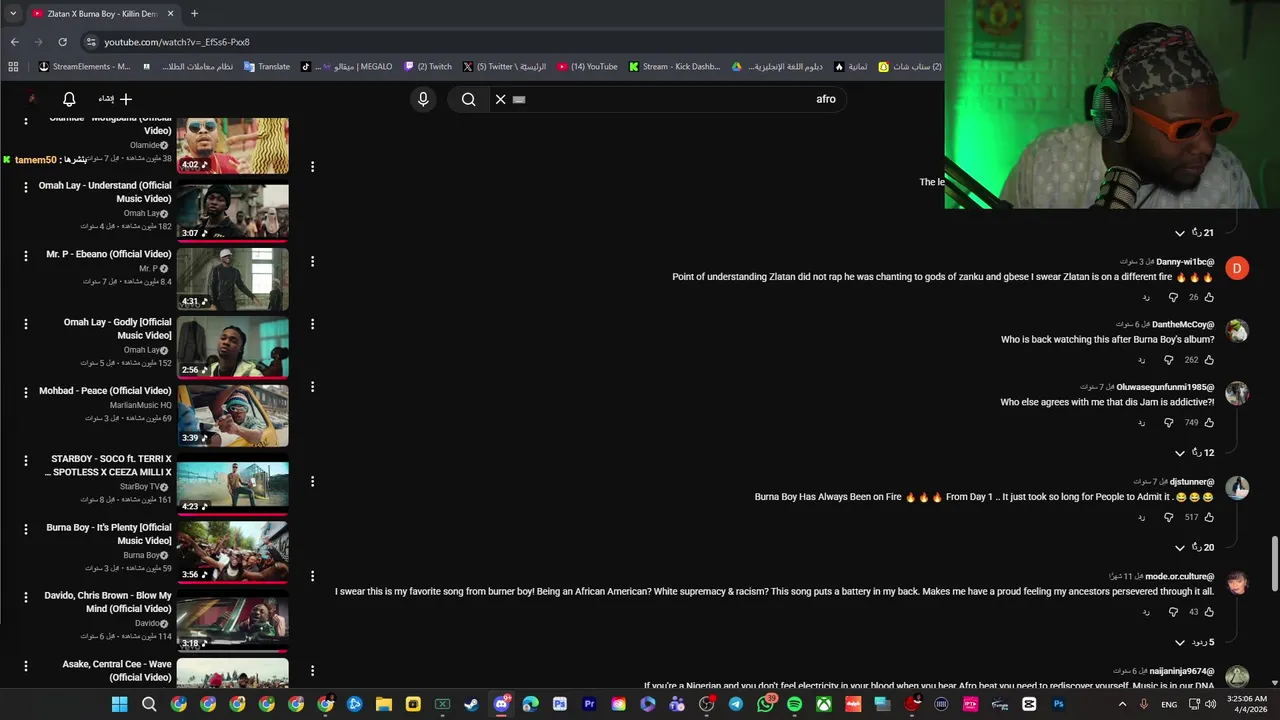Open the Twitter bookmark
Viewport: 1280px width, 720px height.
click(x=504, y=67)
